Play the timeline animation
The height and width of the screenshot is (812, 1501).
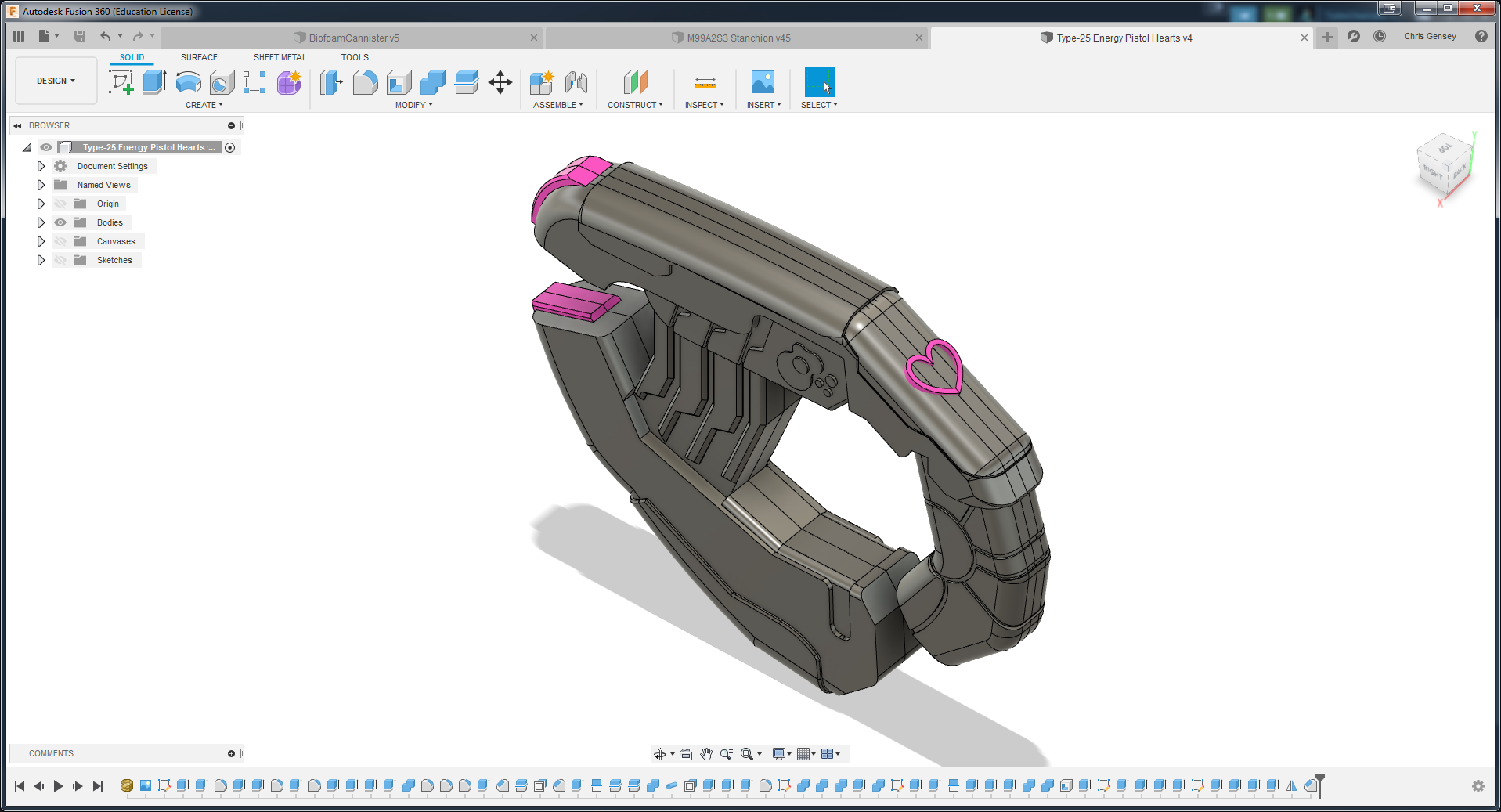coord(58,786)
